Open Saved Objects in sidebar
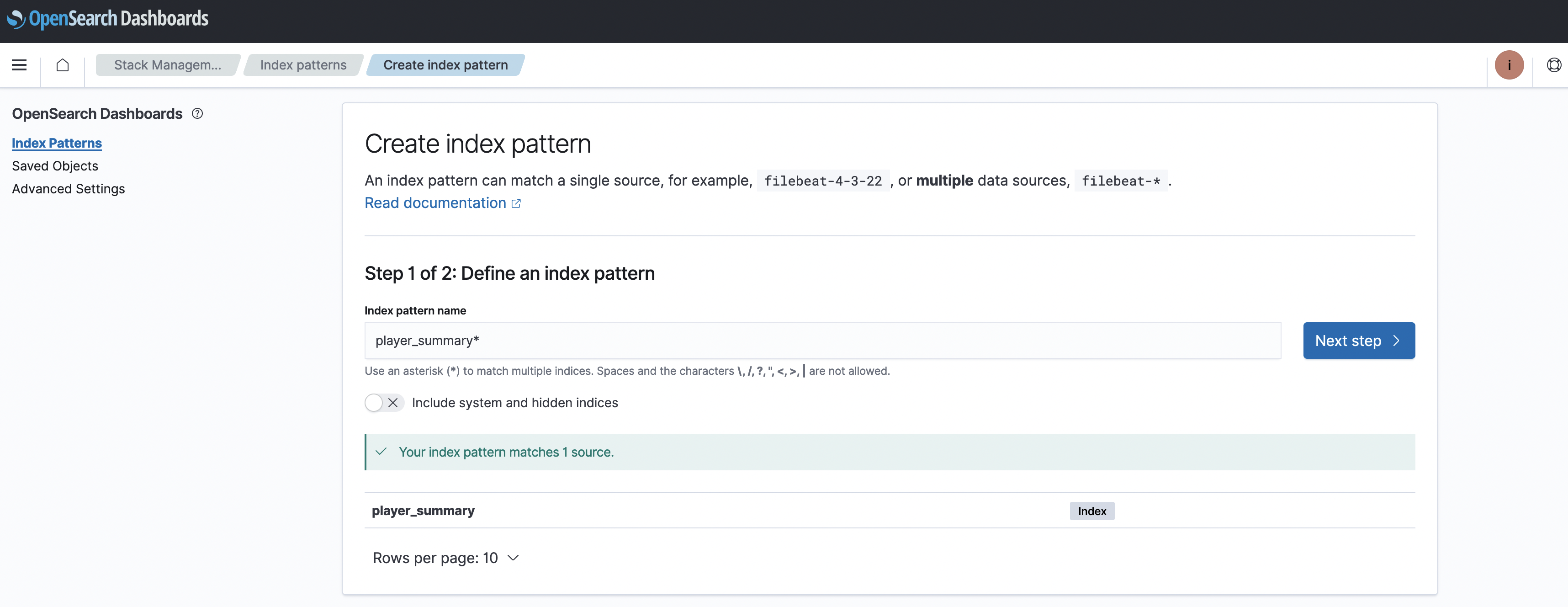 pyautogui.click(x=55, y=165)
